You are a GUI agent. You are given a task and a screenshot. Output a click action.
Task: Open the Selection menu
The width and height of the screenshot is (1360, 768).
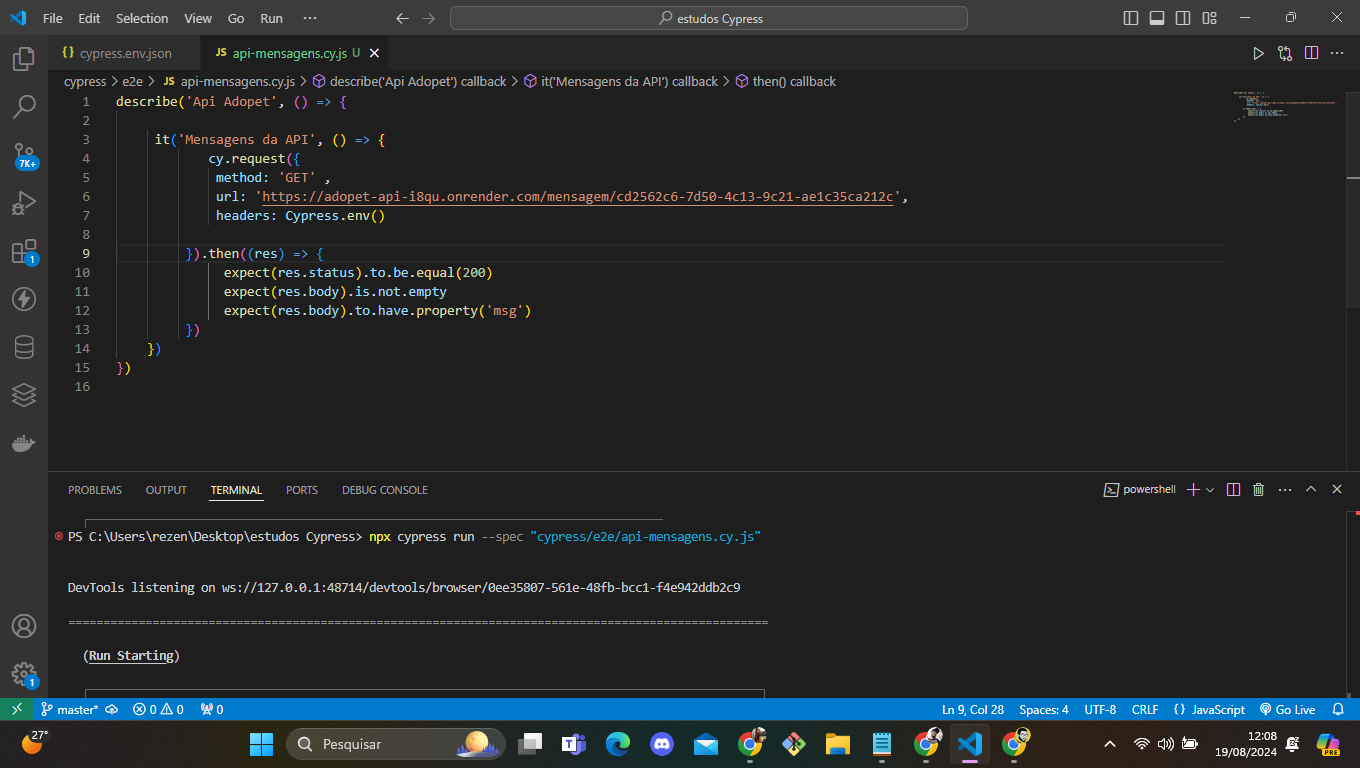coord(142,18)
